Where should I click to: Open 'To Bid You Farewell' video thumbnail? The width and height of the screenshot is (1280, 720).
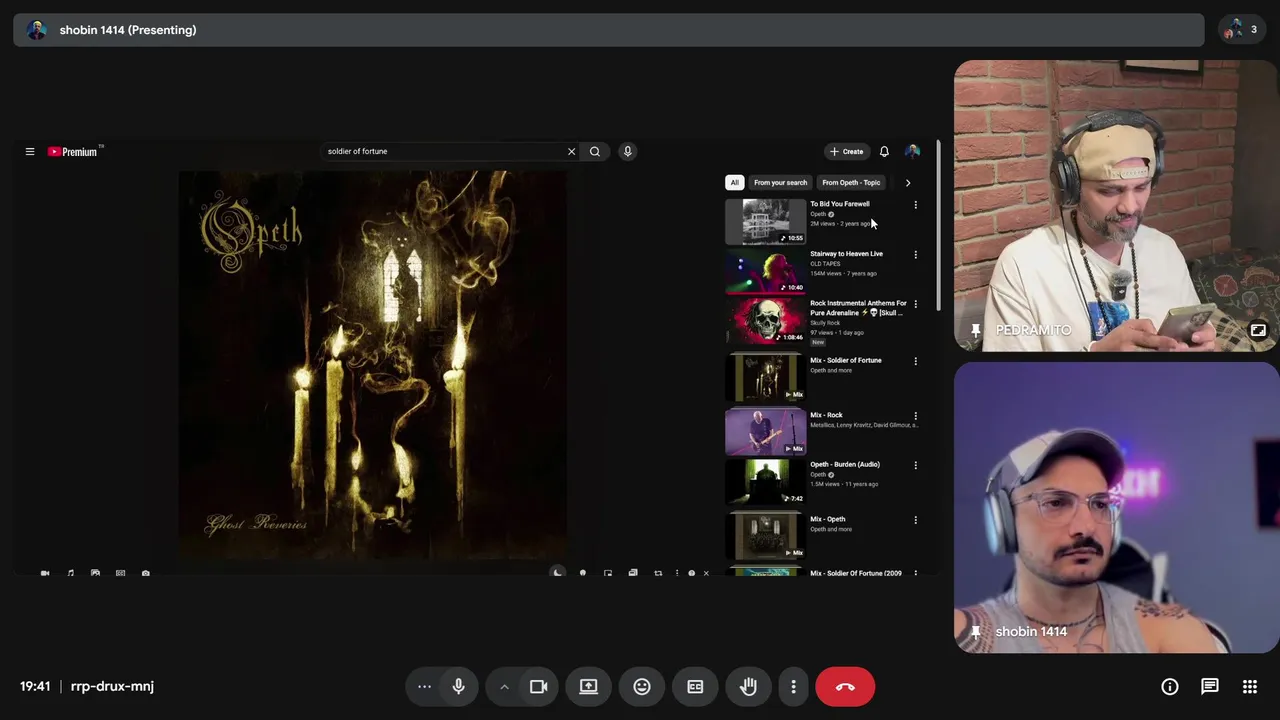point(765,221)
